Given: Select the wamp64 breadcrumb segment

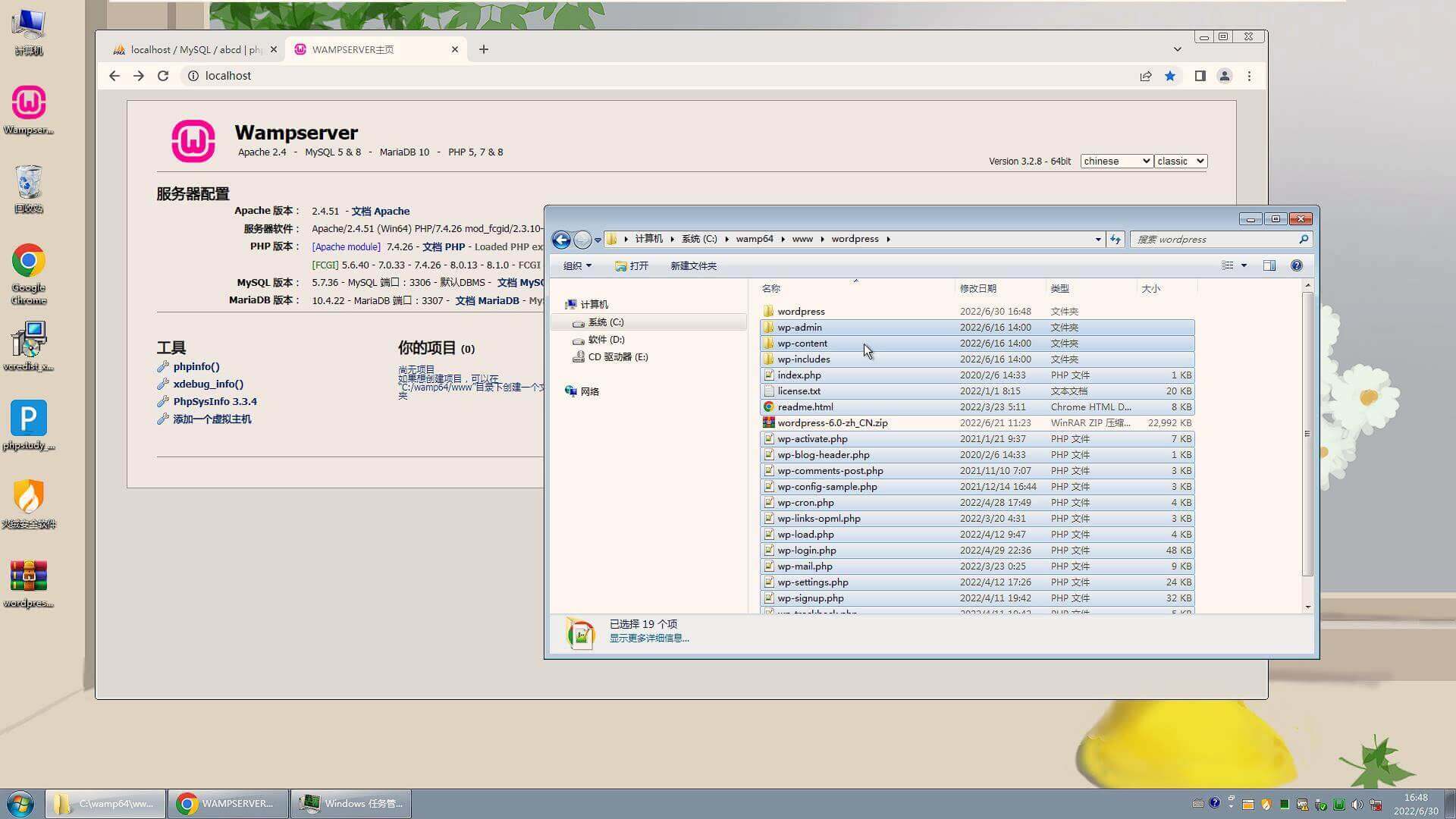Looking at the screenshot, I should [x=755, y=239].
